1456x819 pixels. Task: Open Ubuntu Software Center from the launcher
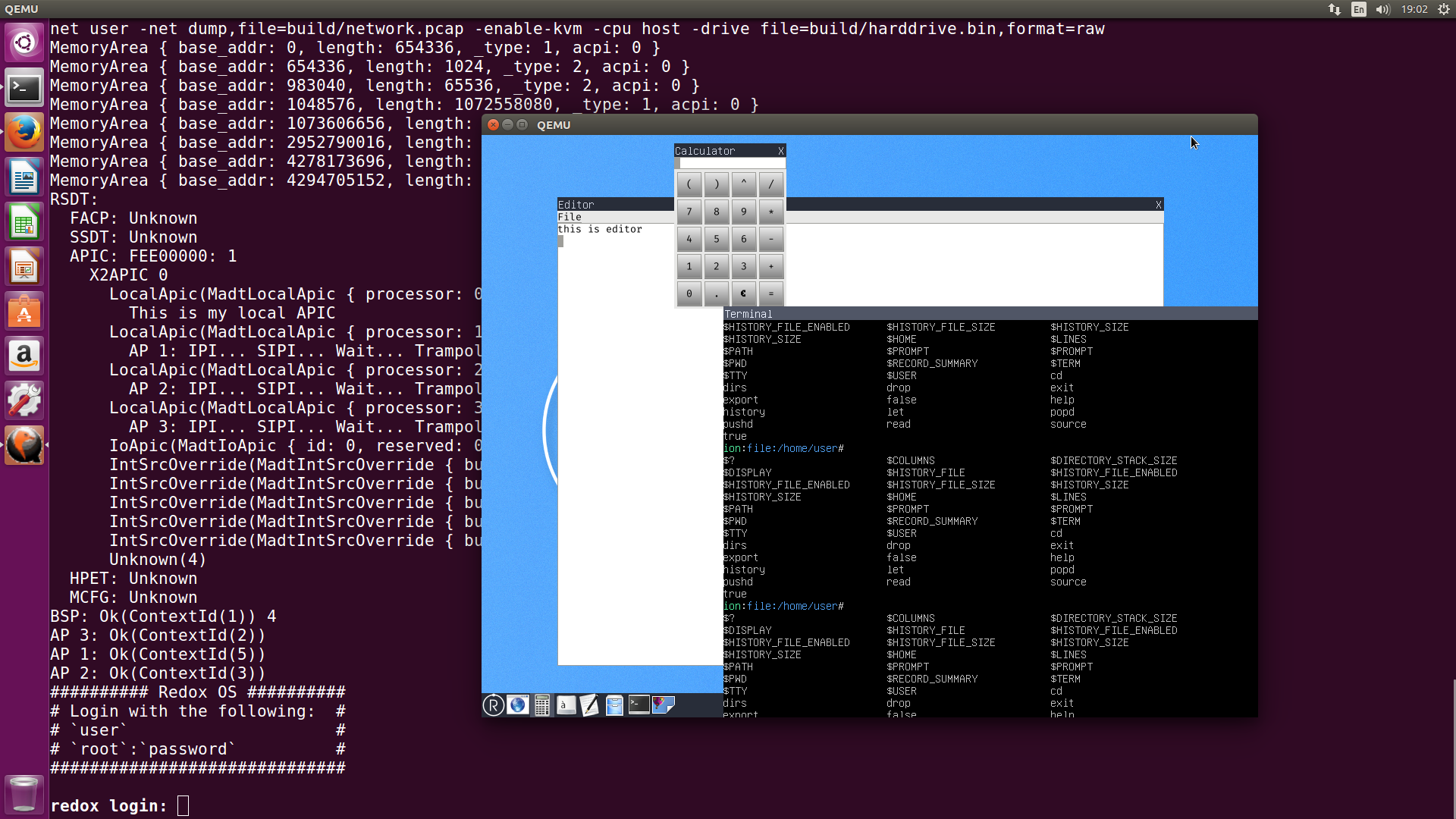click(x=24, y=312)
